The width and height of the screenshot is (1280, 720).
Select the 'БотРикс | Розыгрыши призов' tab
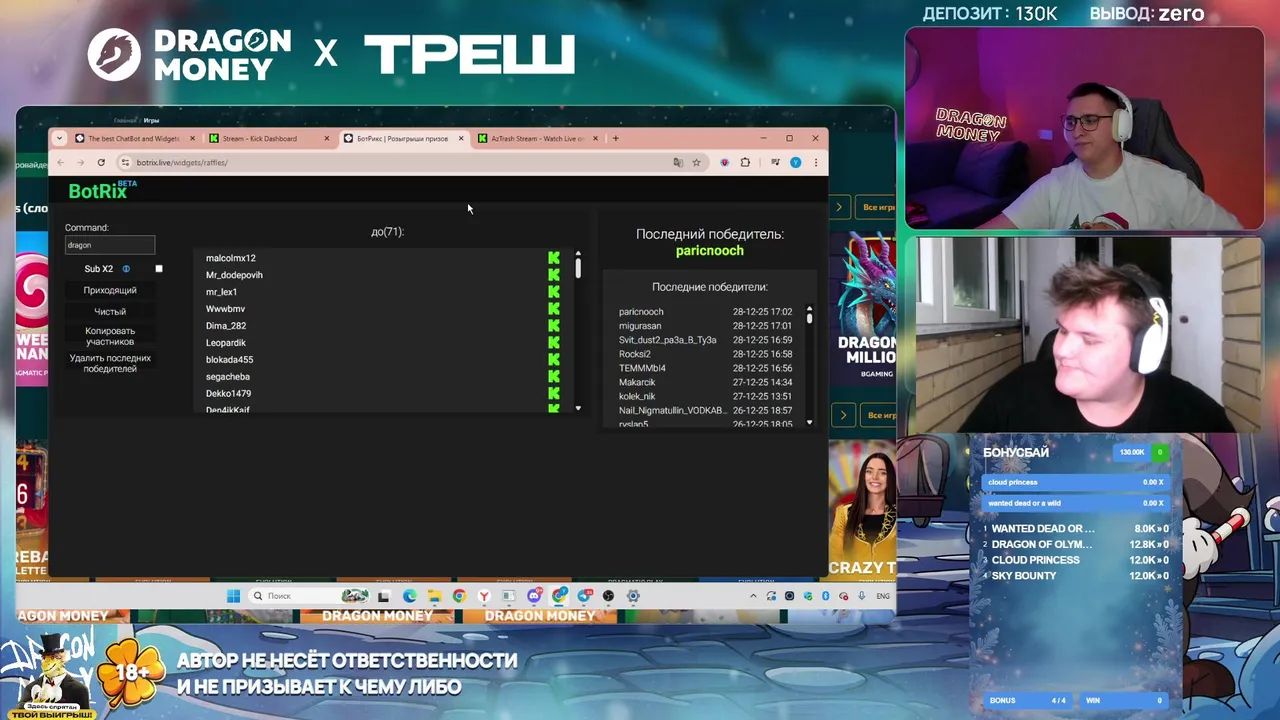[402, 138]
